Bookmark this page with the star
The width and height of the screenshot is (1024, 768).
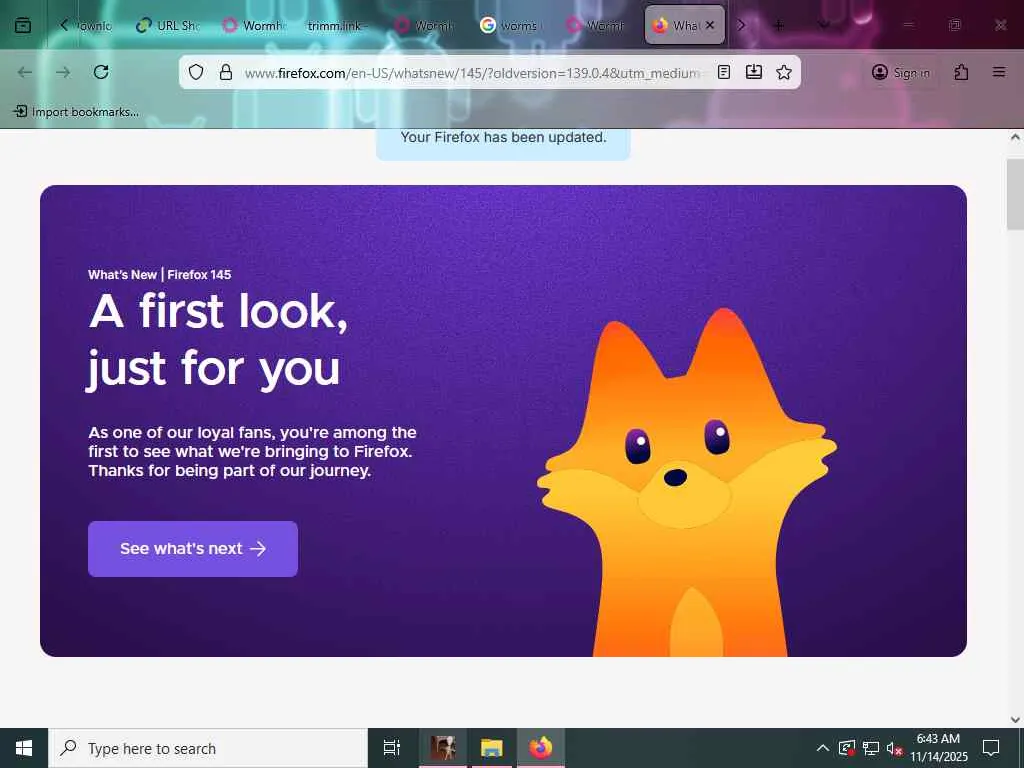(784, 72)
